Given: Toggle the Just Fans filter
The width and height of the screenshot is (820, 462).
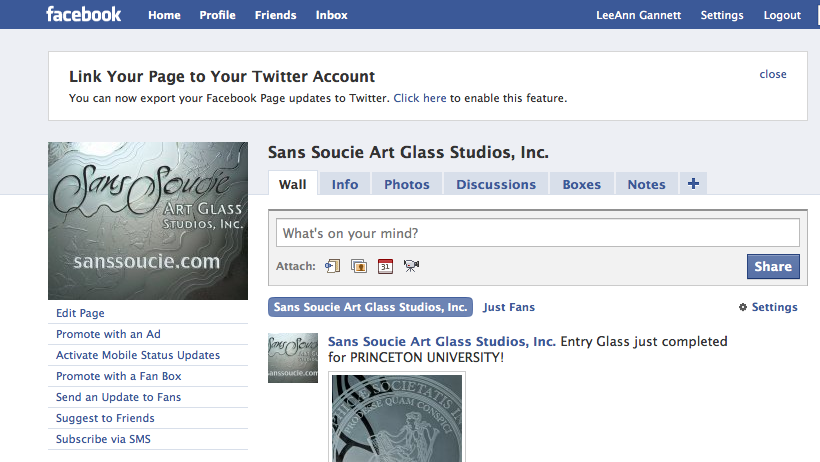Looking at the screenshot, I should point(509,307).
